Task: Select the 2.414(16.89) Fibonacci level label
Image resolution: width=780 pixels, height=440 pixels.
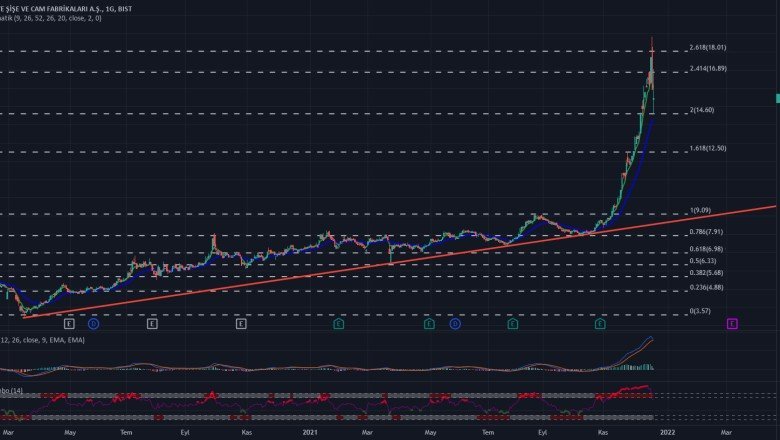Action: [707, 69]
